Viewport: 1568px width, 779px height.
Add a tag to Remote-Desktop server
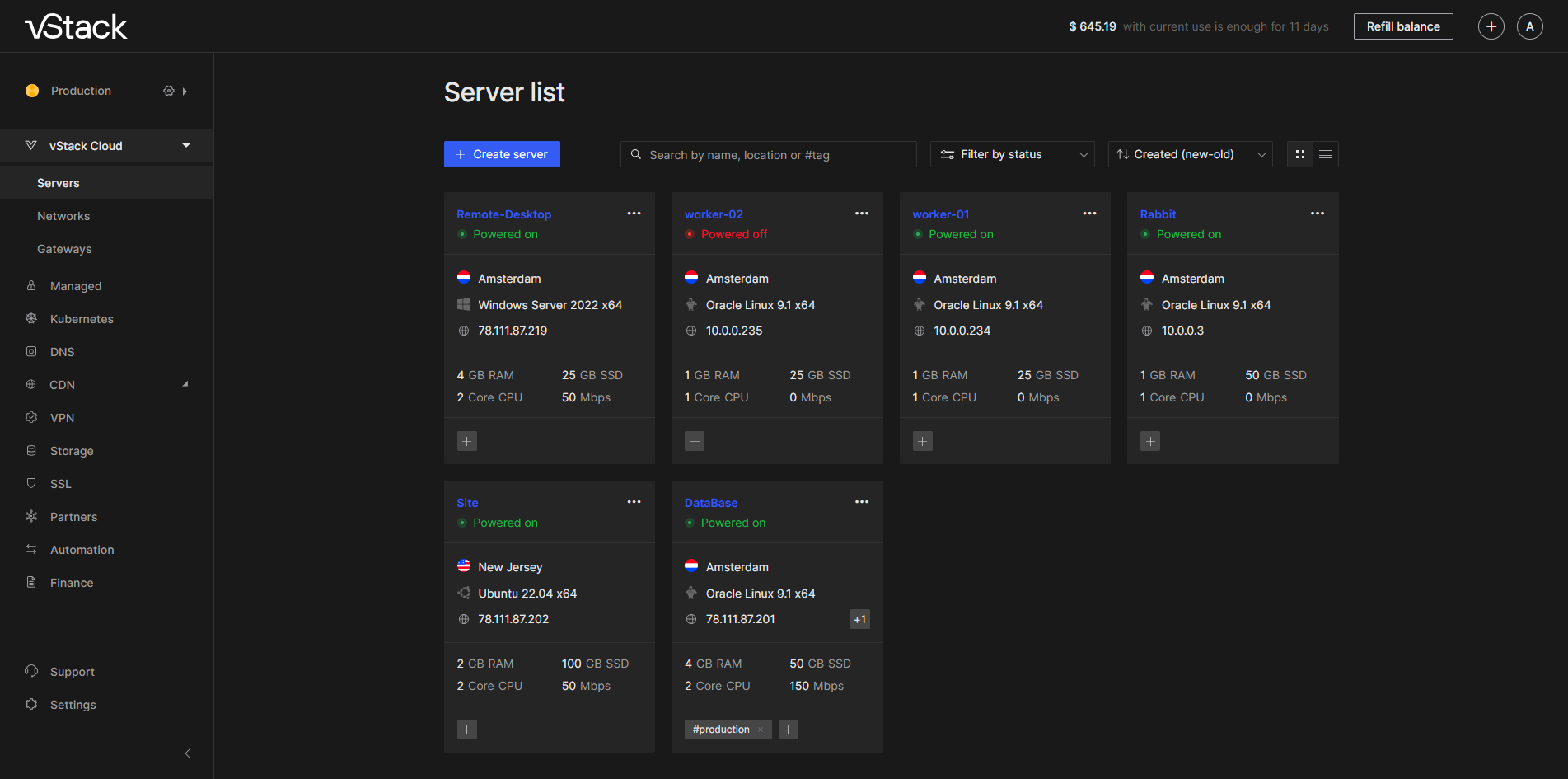tap(467, 441)
